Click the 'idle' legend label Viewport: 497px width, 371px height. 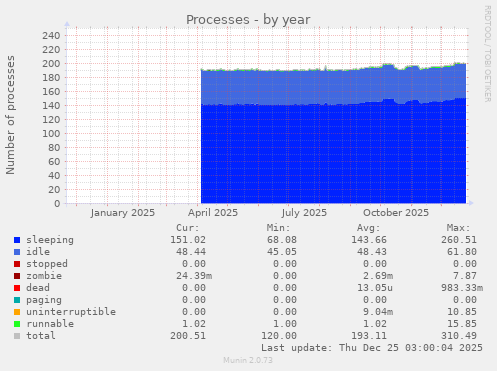click(x=38, y=252)
